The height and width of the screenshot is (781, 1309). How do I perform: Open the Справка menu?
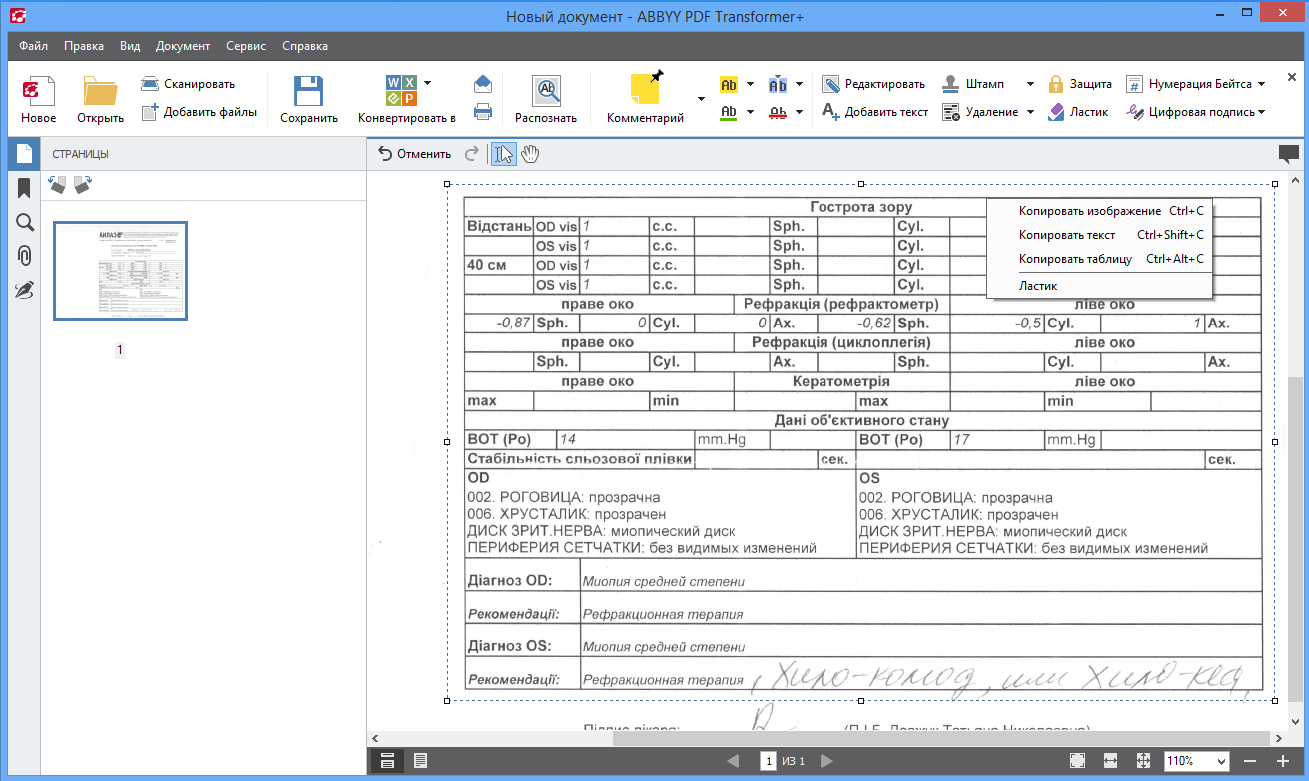pos(305,46)
